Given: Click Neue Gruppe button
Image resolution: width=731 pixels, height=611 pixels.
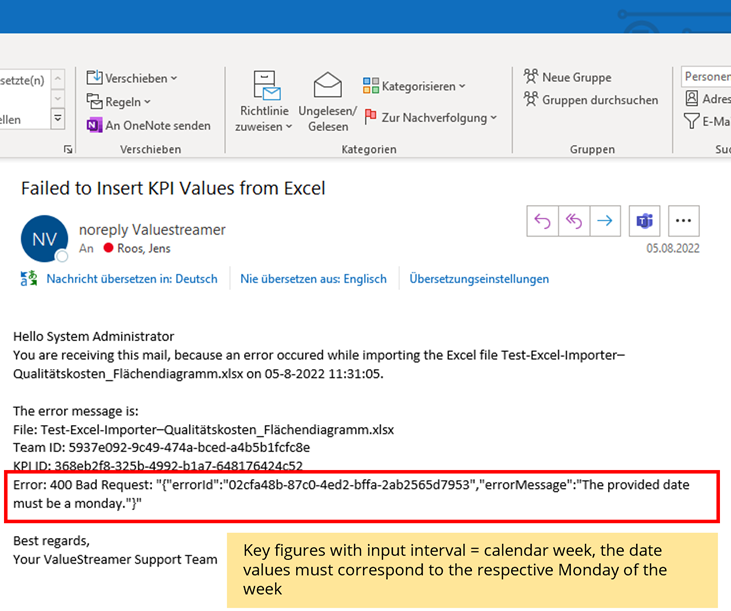Looking at the screenshot, I should (x=567, y=77).
